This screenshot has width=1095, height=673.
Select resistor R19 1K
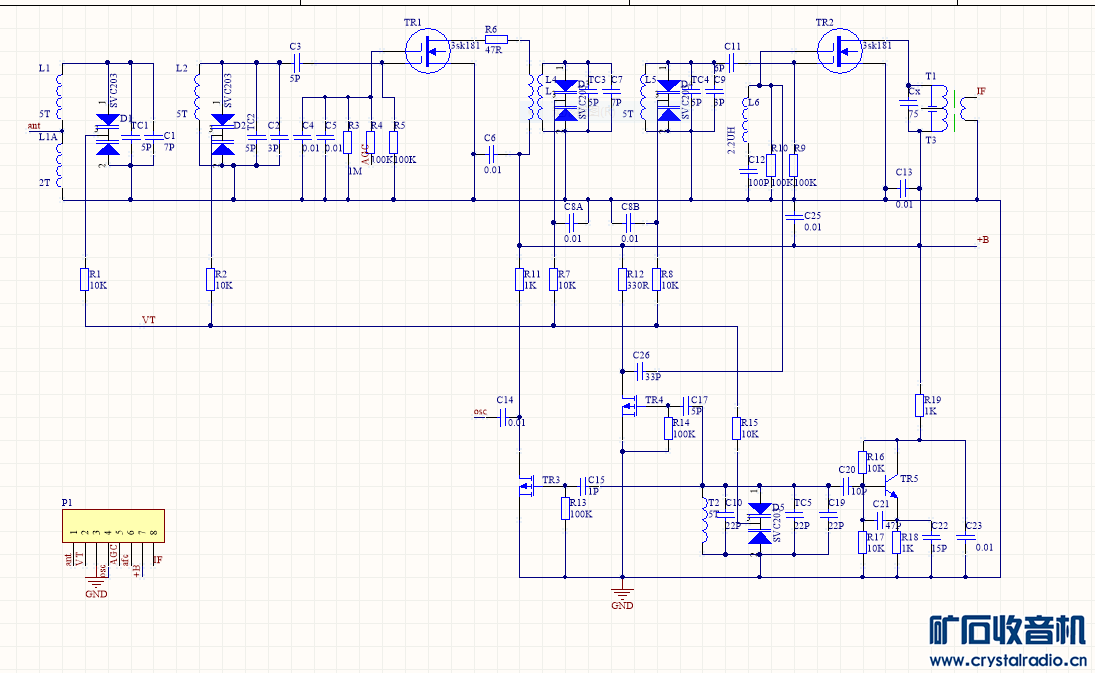point(920,405)
